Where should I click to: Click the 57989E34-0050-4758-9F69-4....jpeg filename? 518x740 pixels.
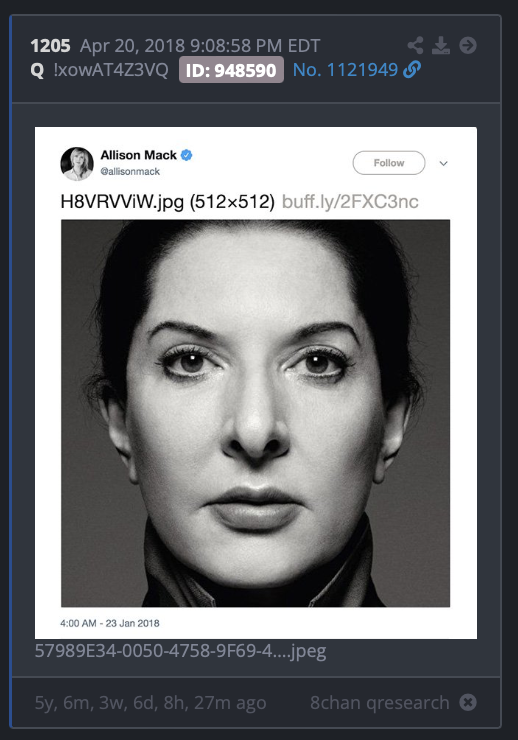(x=180, y=651)
